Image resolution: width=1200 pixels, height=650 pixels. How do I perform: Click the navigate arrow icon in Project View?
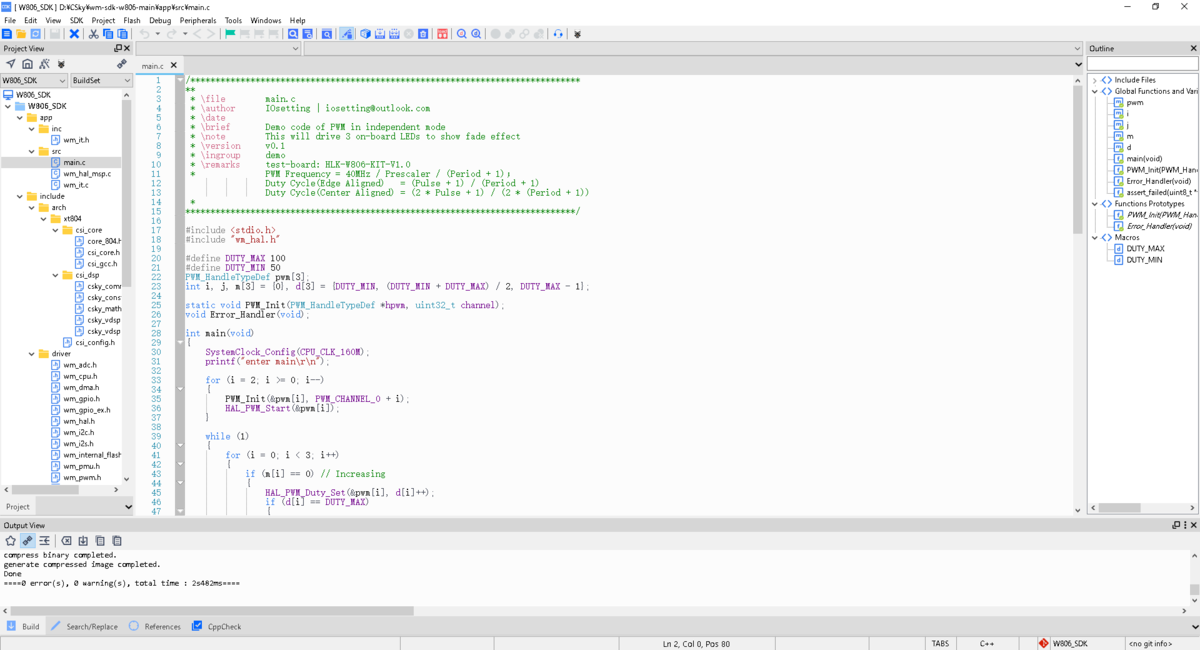[x=10, y=64]
